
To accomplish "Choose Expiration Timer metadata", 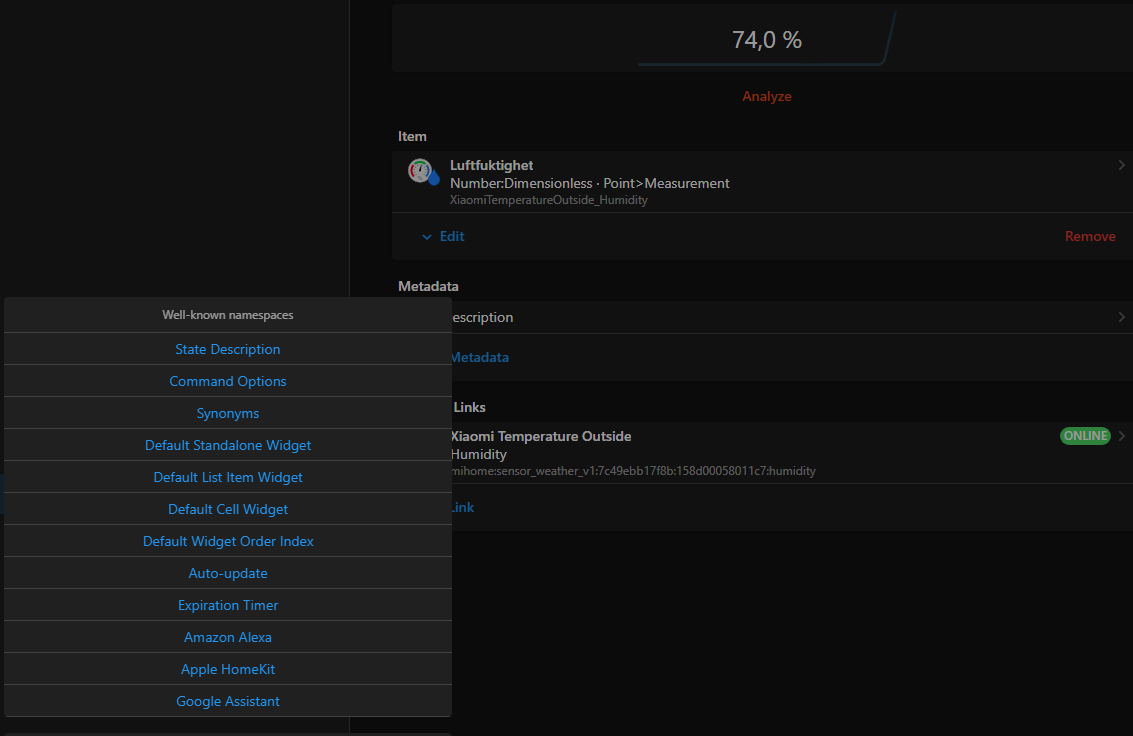I will (x=228, y=605).
